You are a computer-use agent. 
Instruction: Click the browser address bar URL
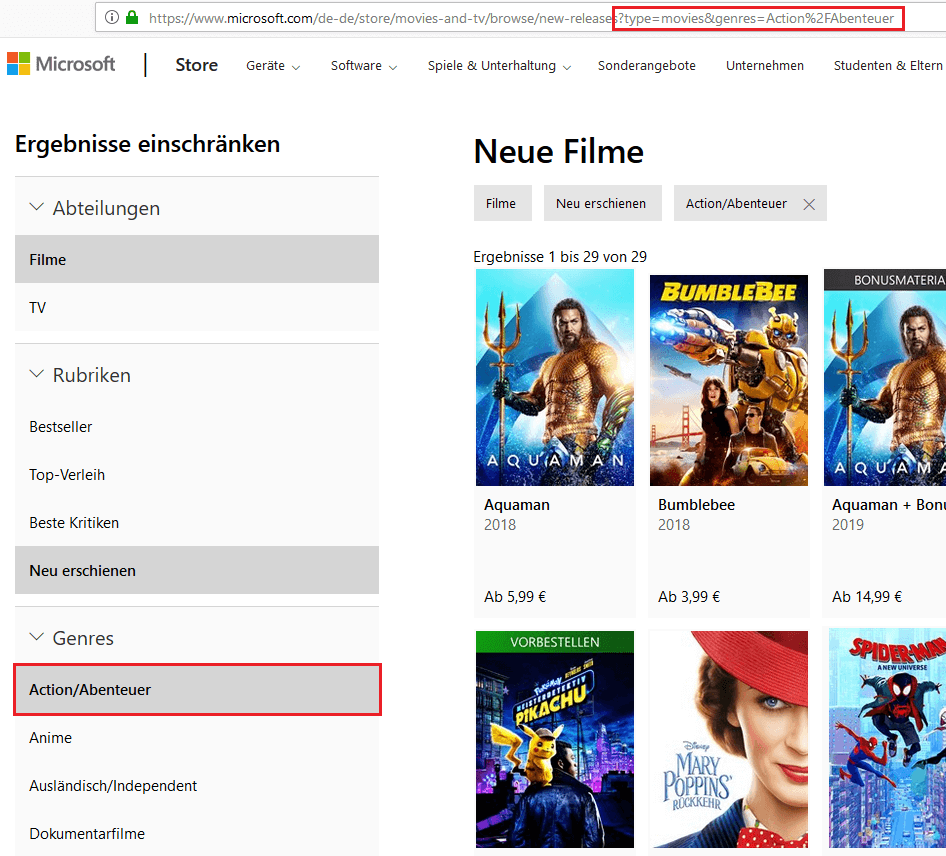(521, 18)
